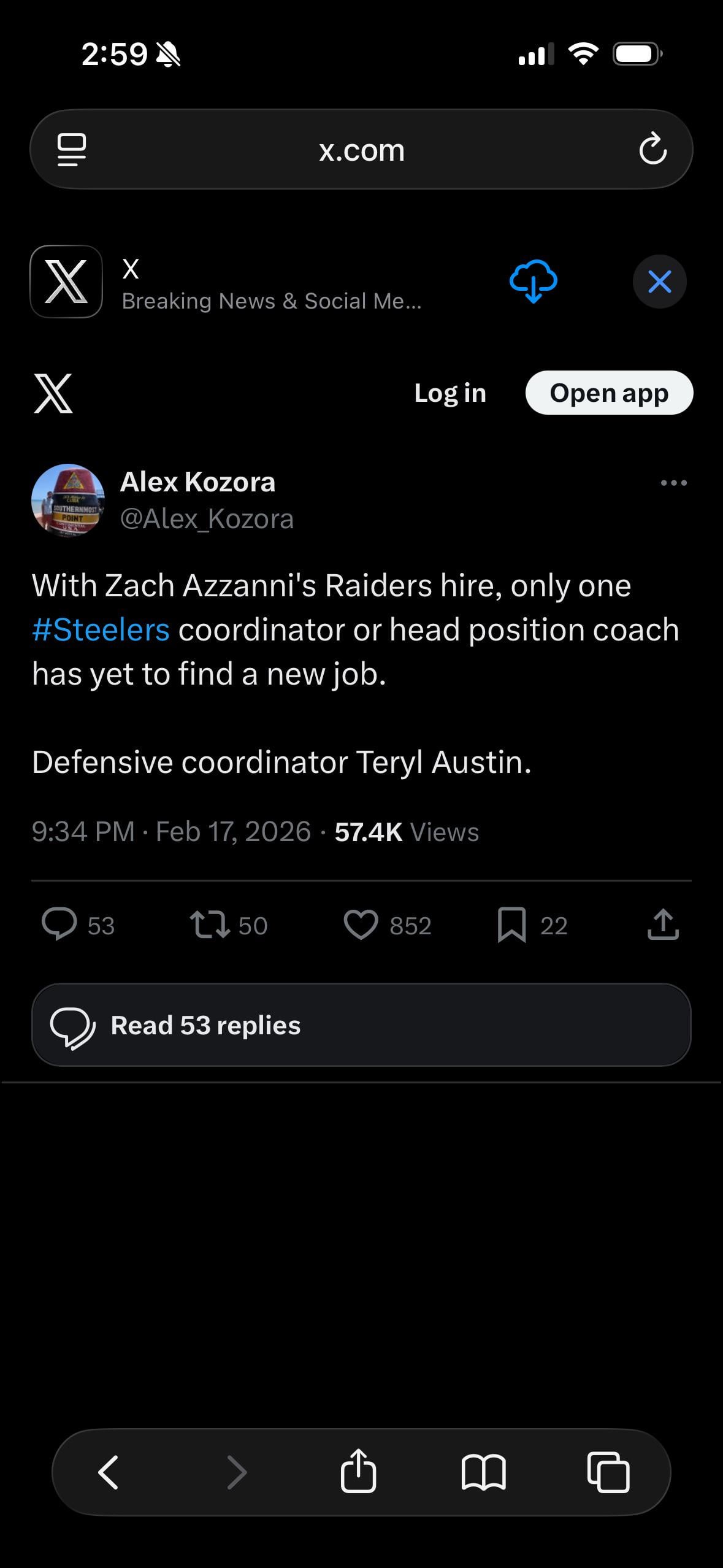Image resolution: width=723 pixels, height=1568 pixels.
Task: Tap the post share upload icon
Action: 663,924
